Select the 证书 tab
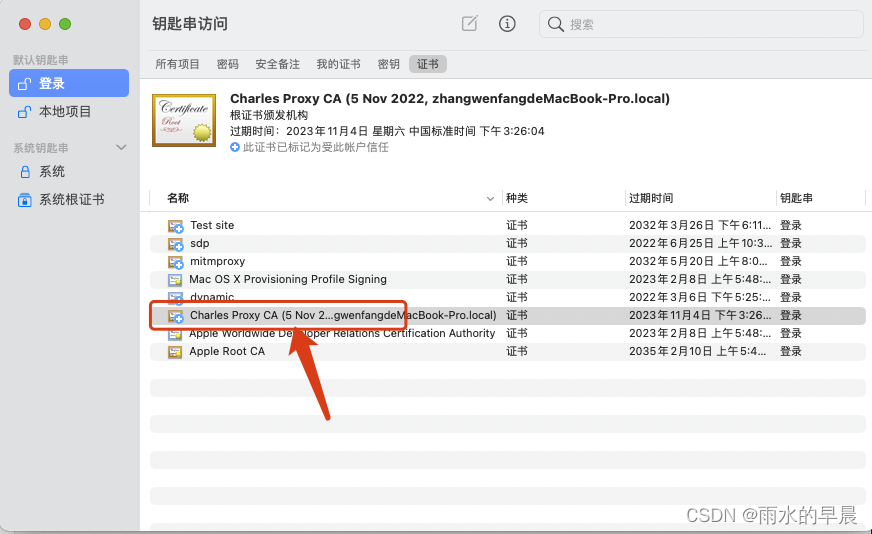Viewport: 872px width, 534px height. pyautogui.click(x=428, y=64)
